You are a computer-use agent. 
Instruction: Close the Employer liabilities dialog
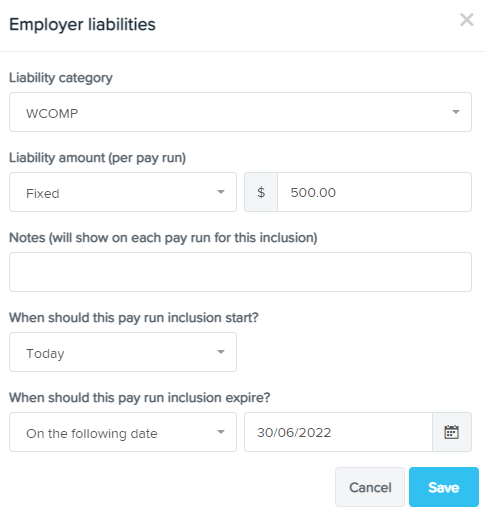pos(467,20)
